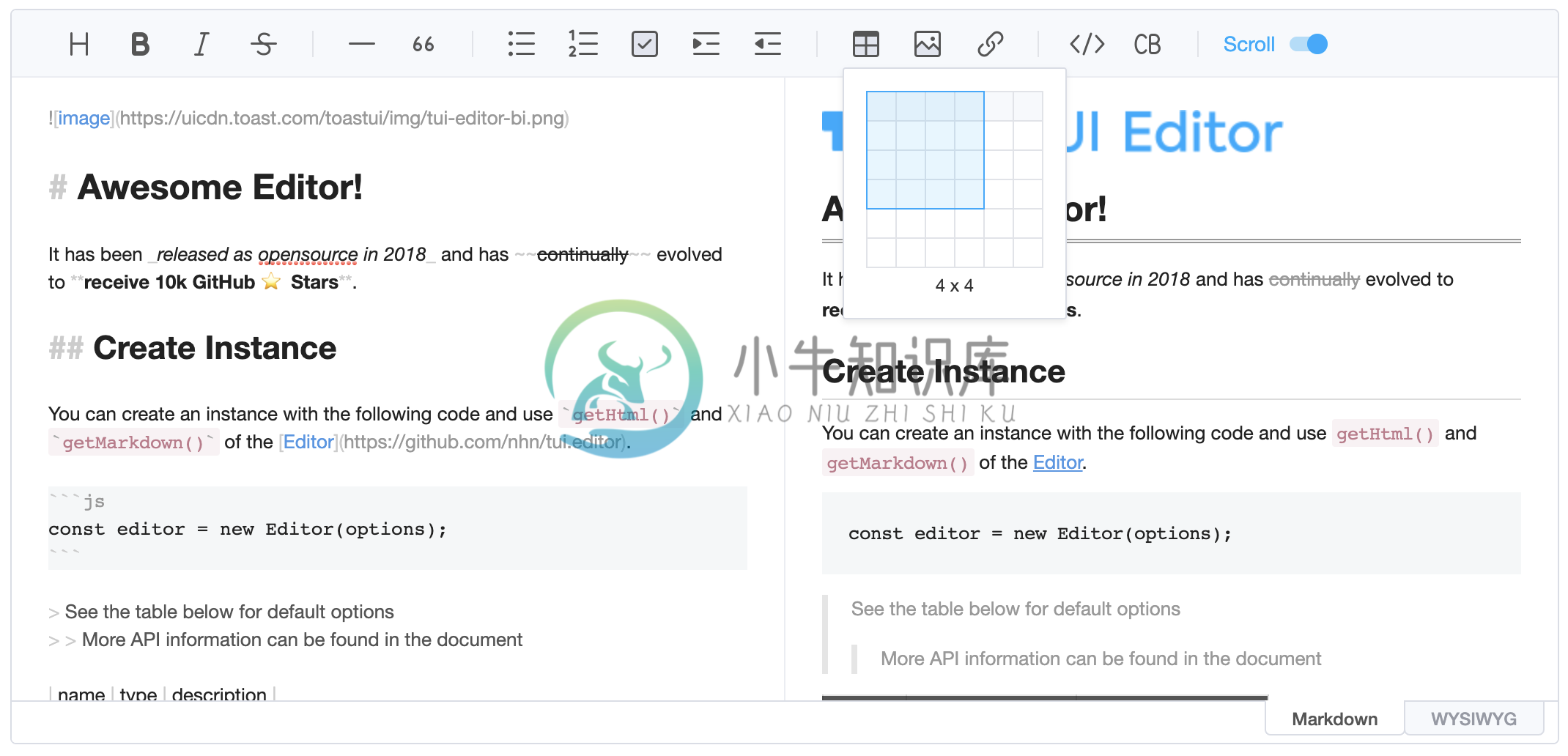
Task: Click the 'opensource' misspelled word in markdown
Action: coord(308,254)
